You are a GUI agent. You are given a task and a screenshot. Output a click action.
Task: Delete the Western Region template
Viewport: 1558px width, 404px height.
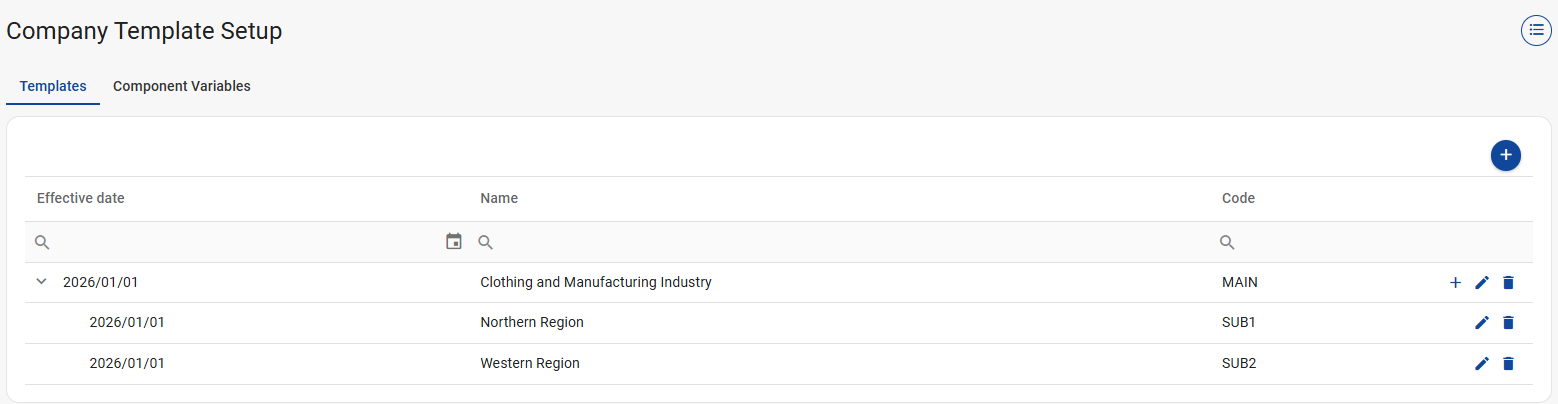click(1508, 363)
